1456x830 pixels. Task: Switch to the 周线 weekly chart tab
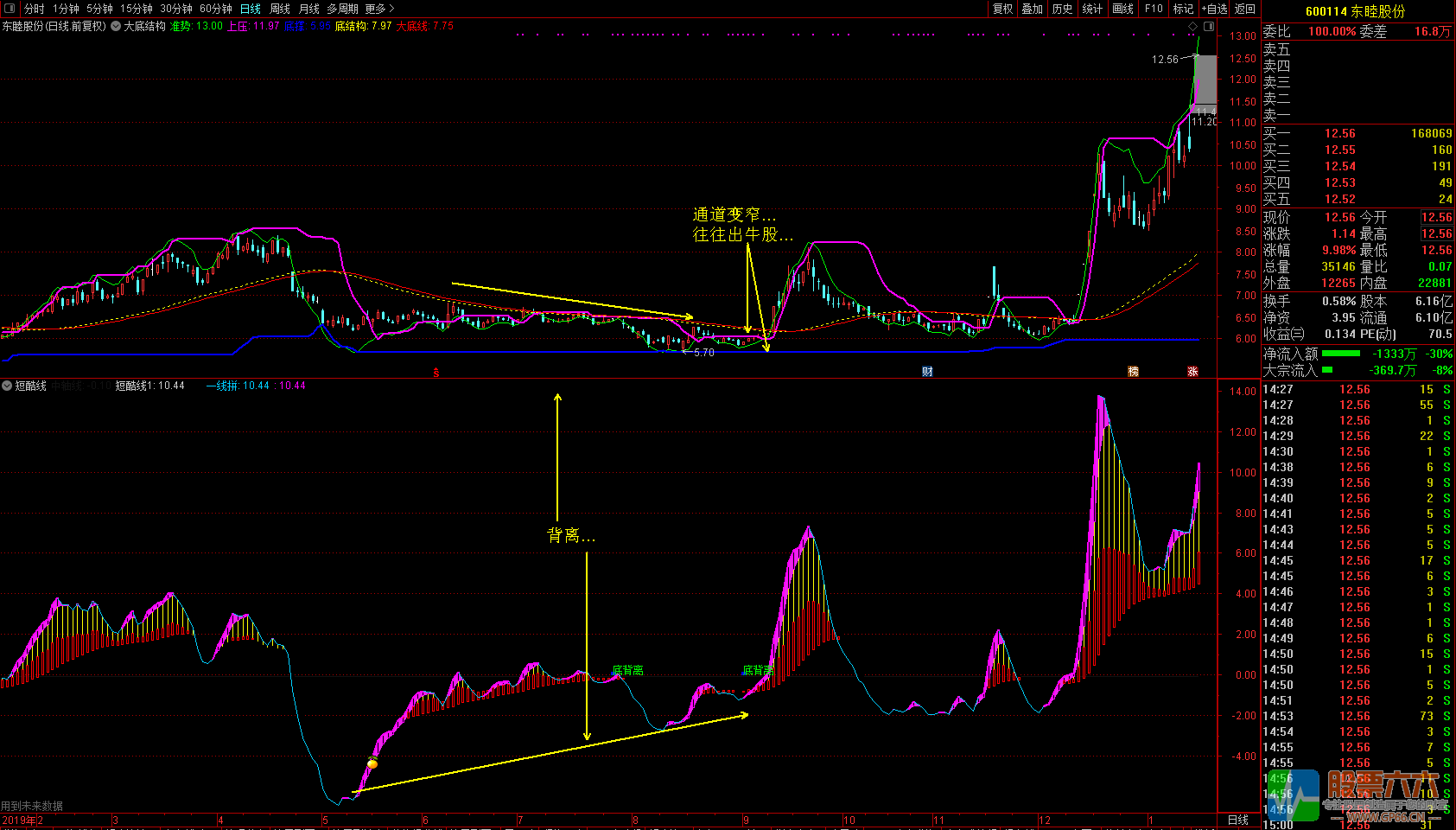coord(280,9)
